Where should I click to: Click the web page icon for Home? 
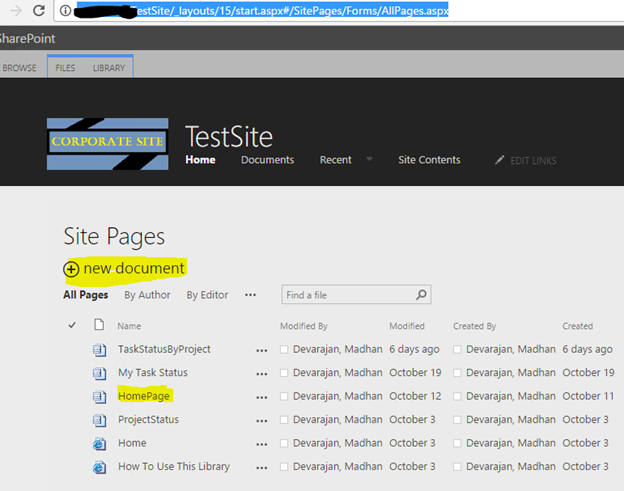[x=99, y=444]
